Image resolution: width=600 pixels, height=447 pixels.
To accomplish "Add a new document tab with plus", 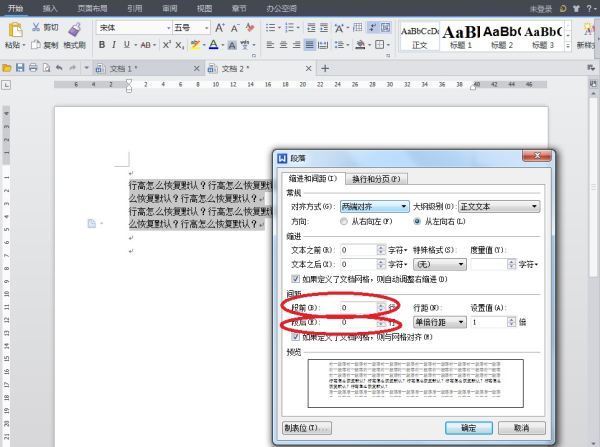I will pos(325,69).
